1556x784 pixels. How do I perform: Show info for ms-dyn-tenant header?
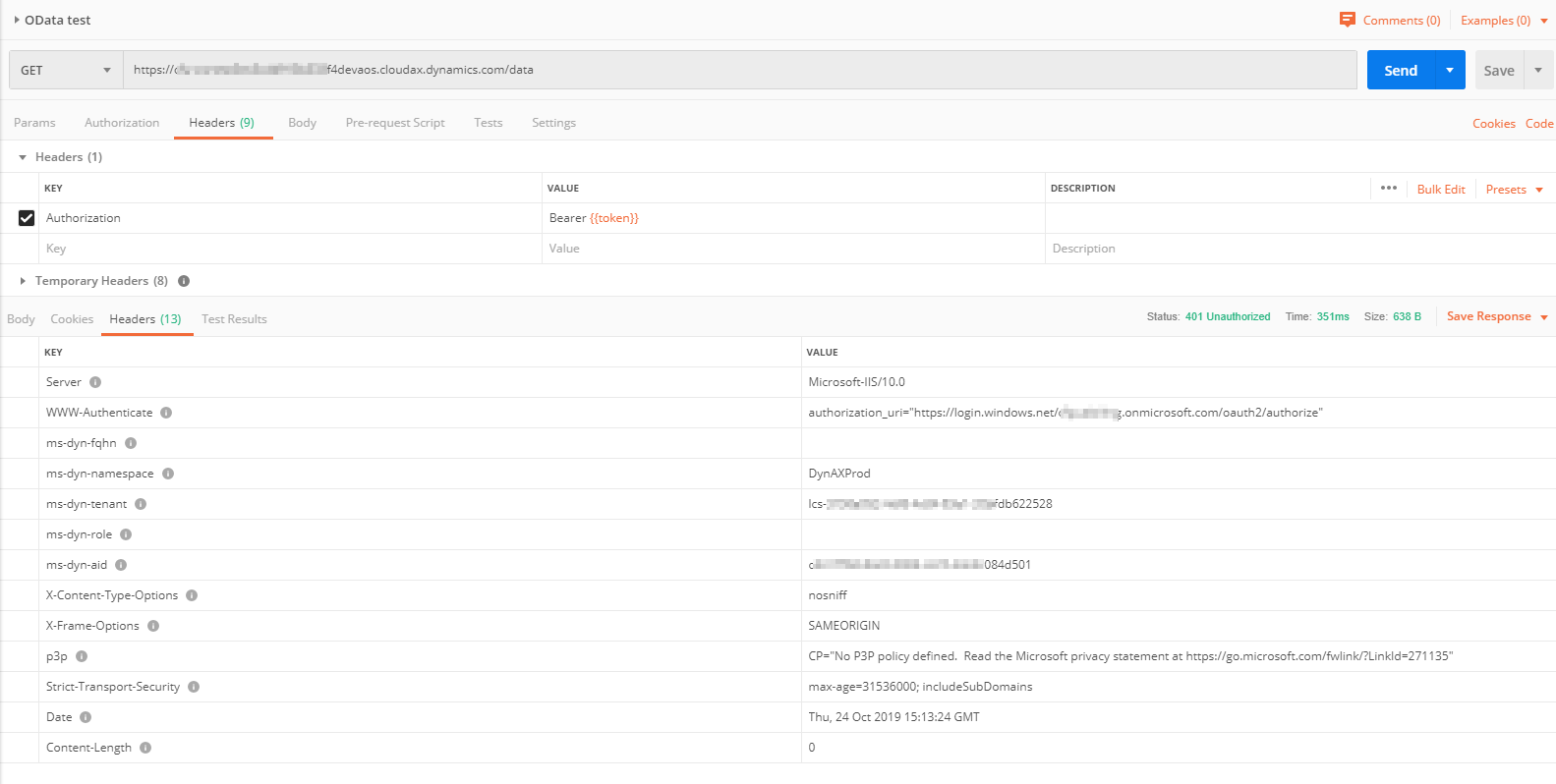141,504
